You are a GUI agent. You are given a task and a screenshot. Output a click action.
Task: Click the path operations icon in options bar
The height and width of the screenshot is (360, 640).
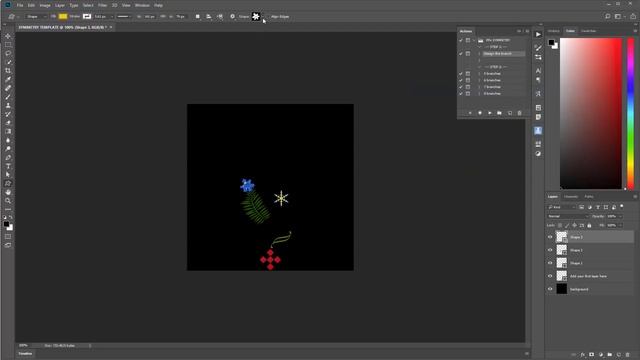click(198, 17)
